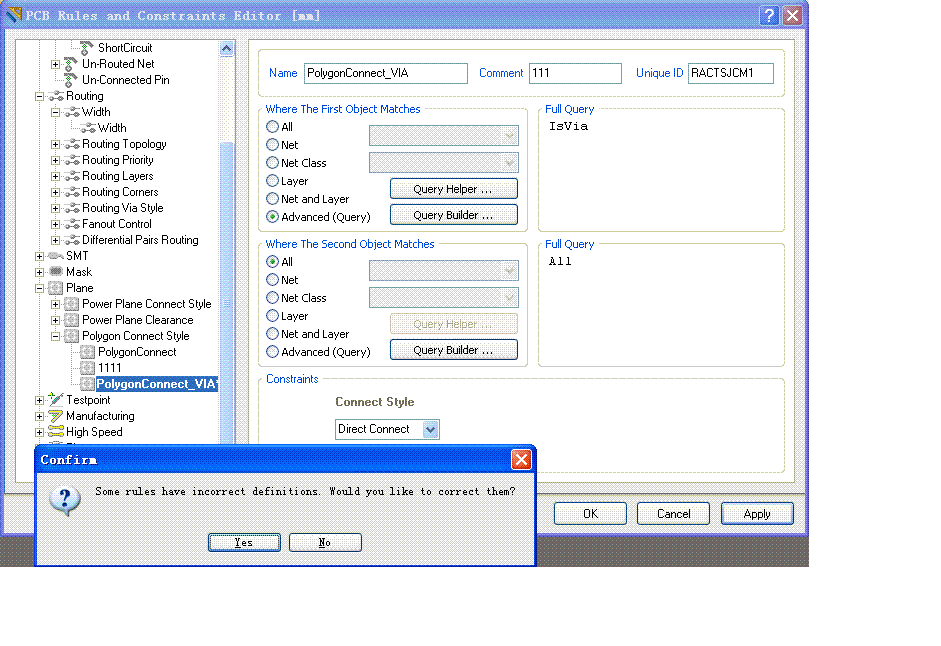Click the Unique ID input field
Viewport: 941px width, 646px height.
coord(730,73)
